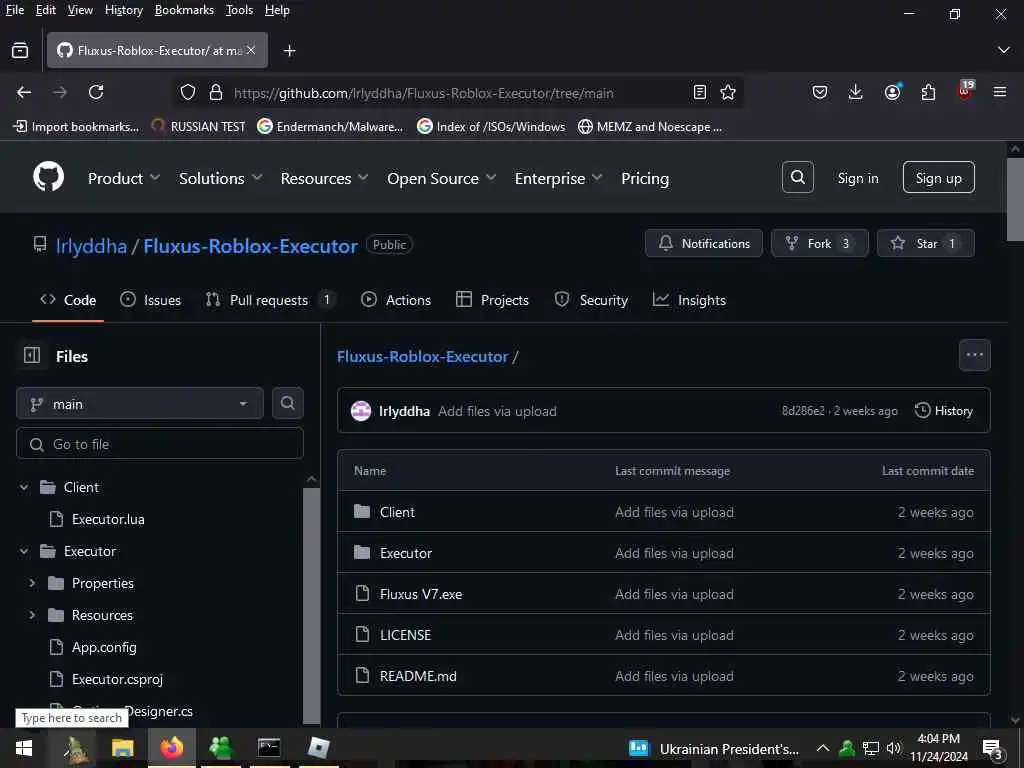The height and width of the screenshot is (768, 1024).
Task: Open the terminal icon on the taskbar
Action: (x=269, y=748)
